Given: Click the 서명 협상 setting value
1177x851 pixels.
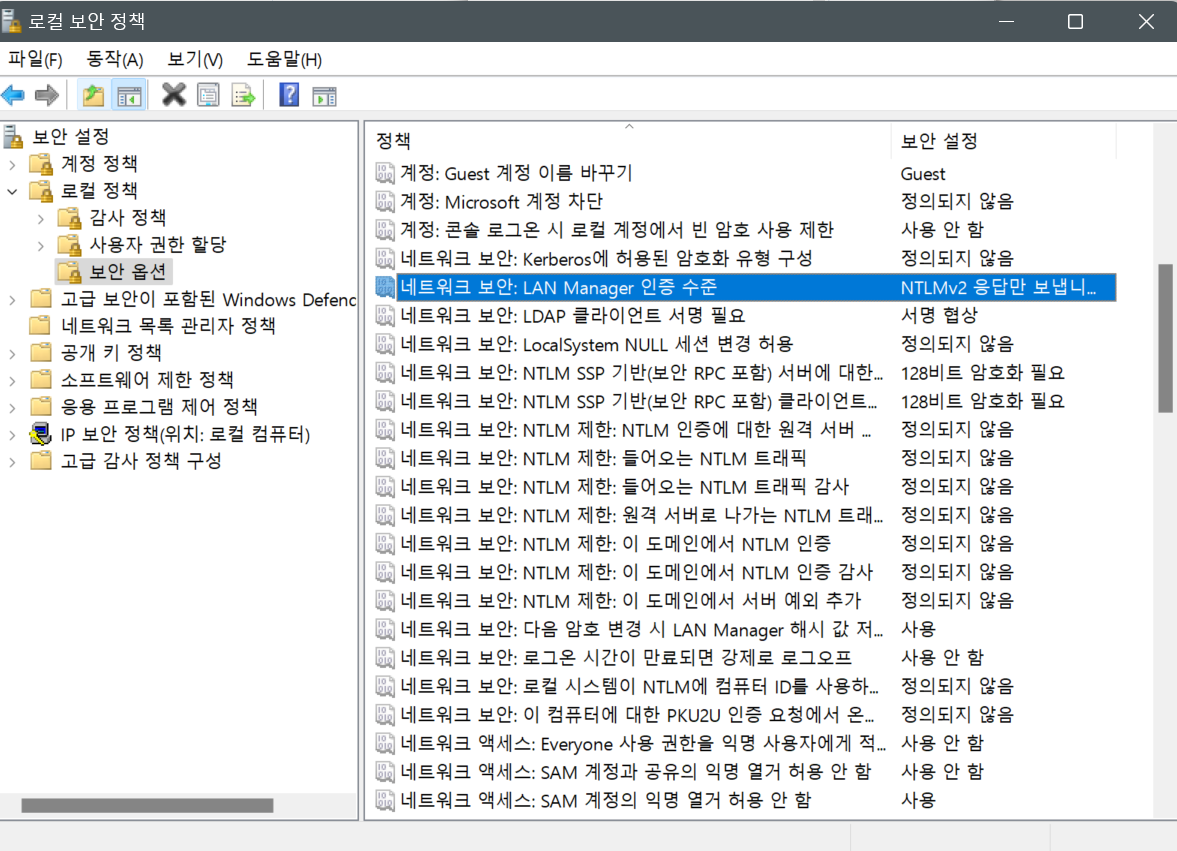Looking at the screenshot, I should [x=940, y=316].
